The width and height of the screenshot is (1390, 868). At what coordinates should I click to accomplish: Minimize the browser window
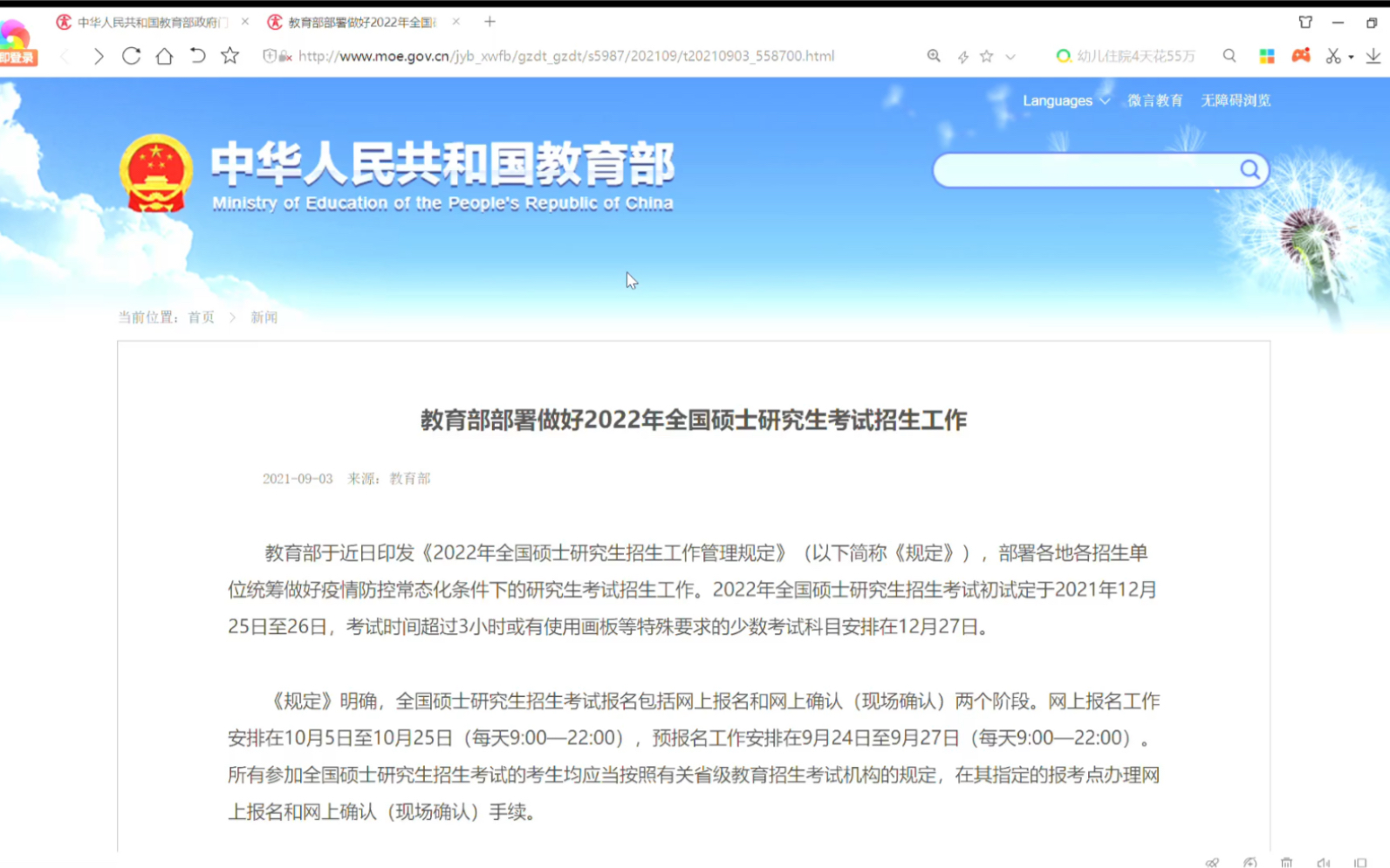click(x=1338, y=22)
